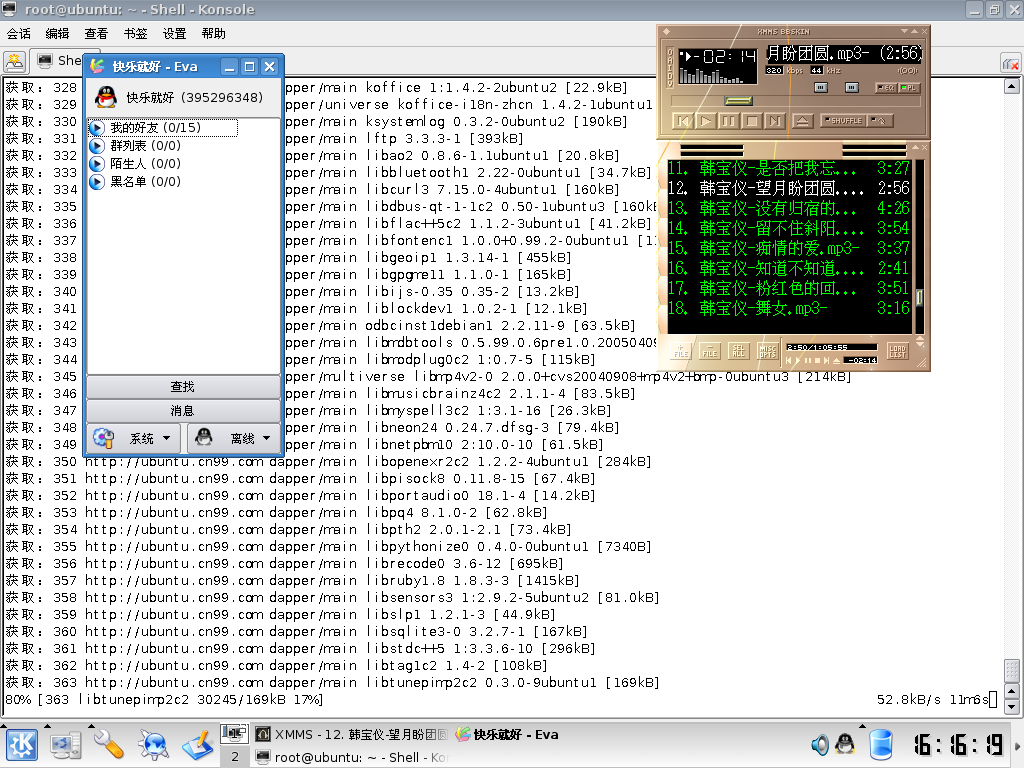Click the XMMS playlist scrollbar thumb
The height and width of the screenshot is (768, 1024).
(920, 298)
